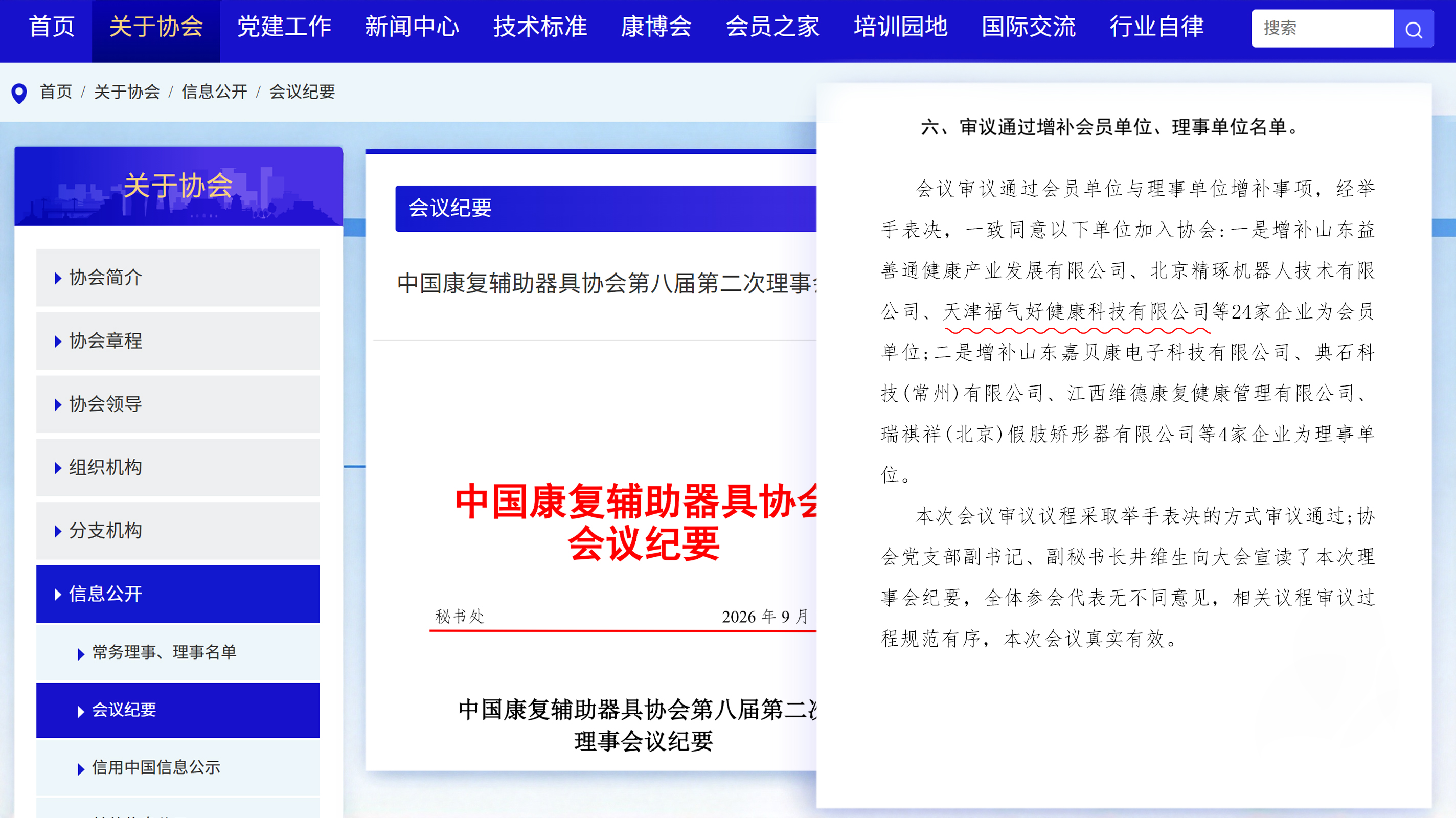Viewport: 1456px width, 818px height.
Task: Click the search input field
Action: [x=1323, y=28]
